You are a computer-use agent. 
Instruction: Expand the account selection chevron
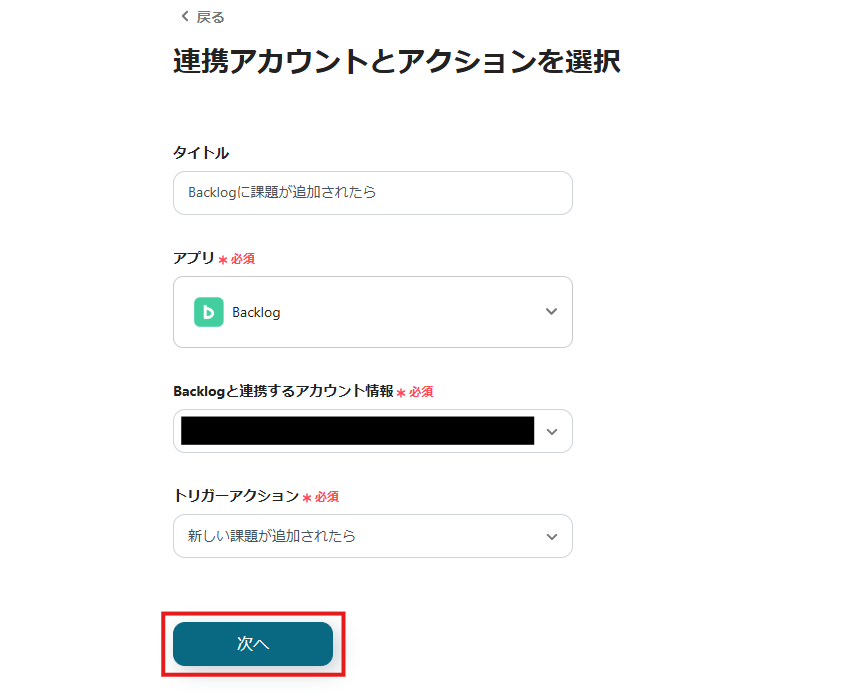pyautogui.click(x=551, y=431)
